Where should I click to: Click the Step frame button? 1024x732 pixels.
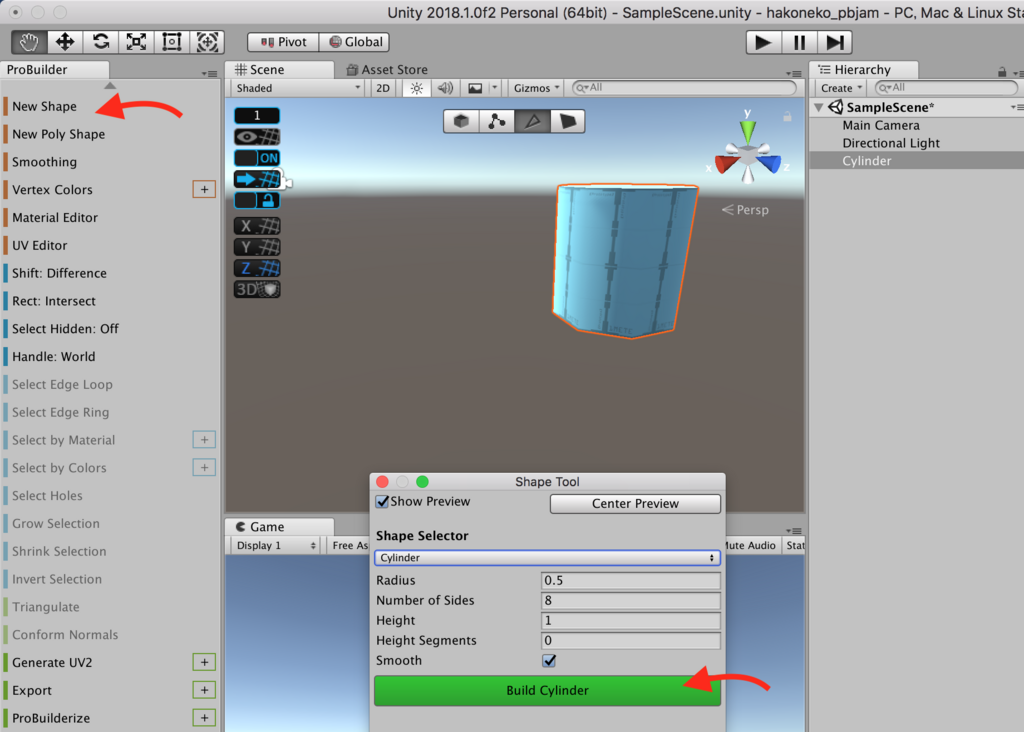coord(835,42)
